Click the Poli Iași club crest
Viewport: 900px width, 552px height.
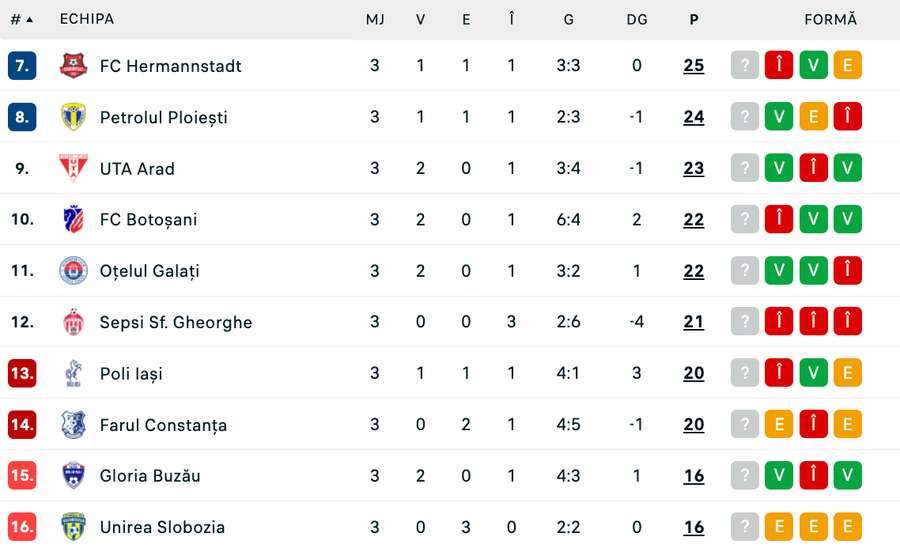click(73, 374)
